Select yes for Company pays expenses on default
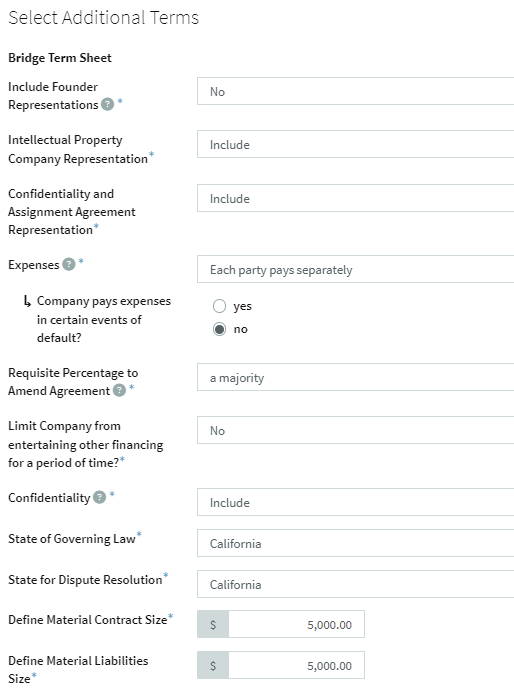Viewport: 514px width, 699px height. click(x=219, y=306)
